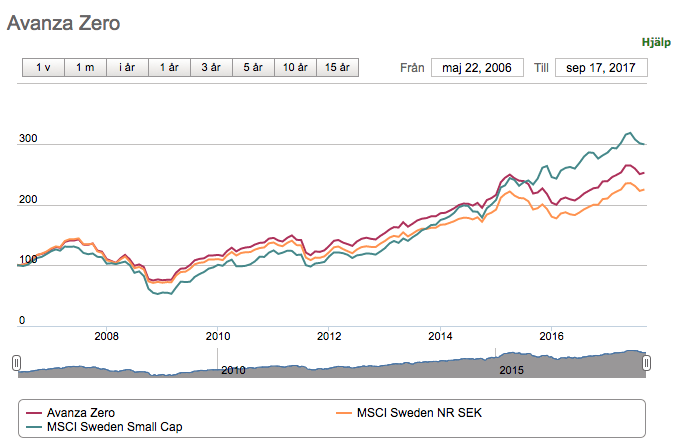
Task: Click the 2016 x-axis label
Action: 551,336
